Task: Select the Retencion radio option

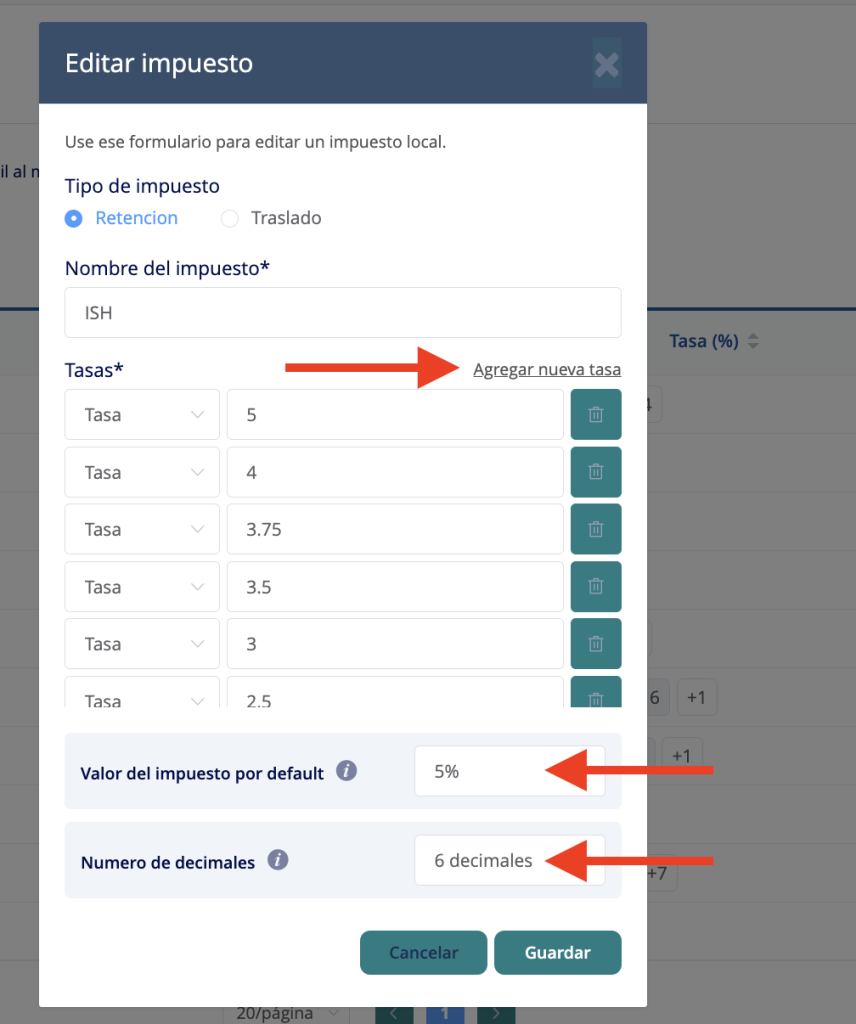Action: 74,218
